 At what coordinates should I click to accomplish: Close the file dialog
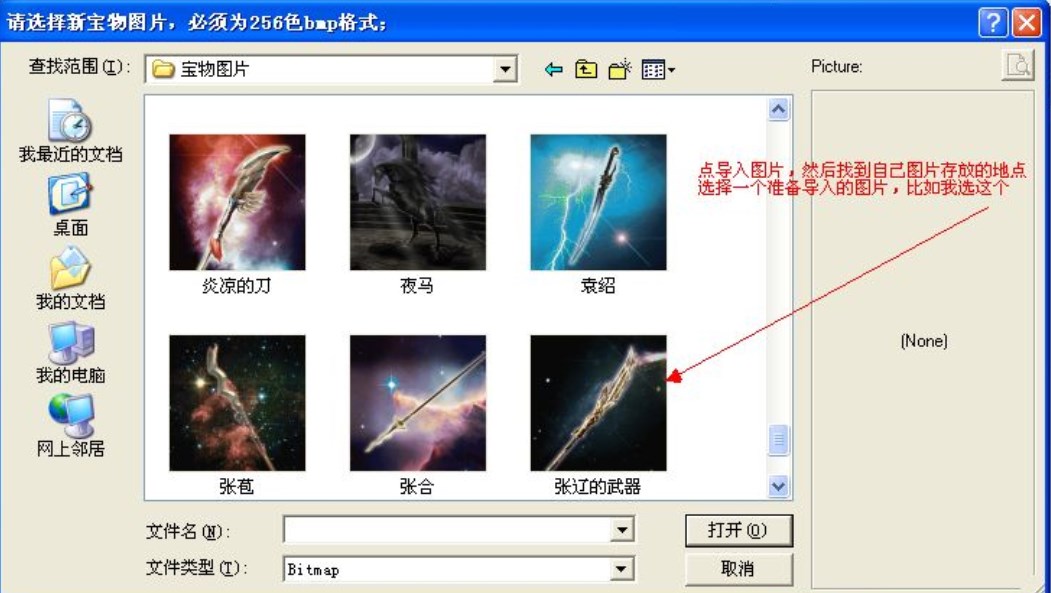[1026, 24]
